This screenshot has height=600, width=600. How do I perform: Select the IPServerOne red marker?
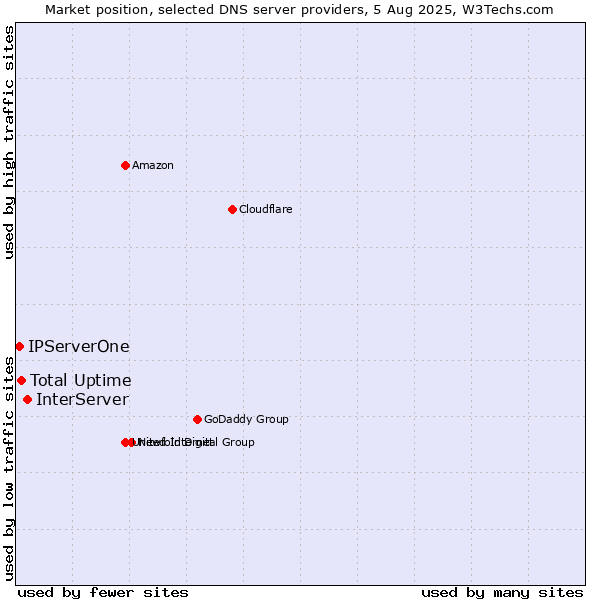[x=20, y=347]
